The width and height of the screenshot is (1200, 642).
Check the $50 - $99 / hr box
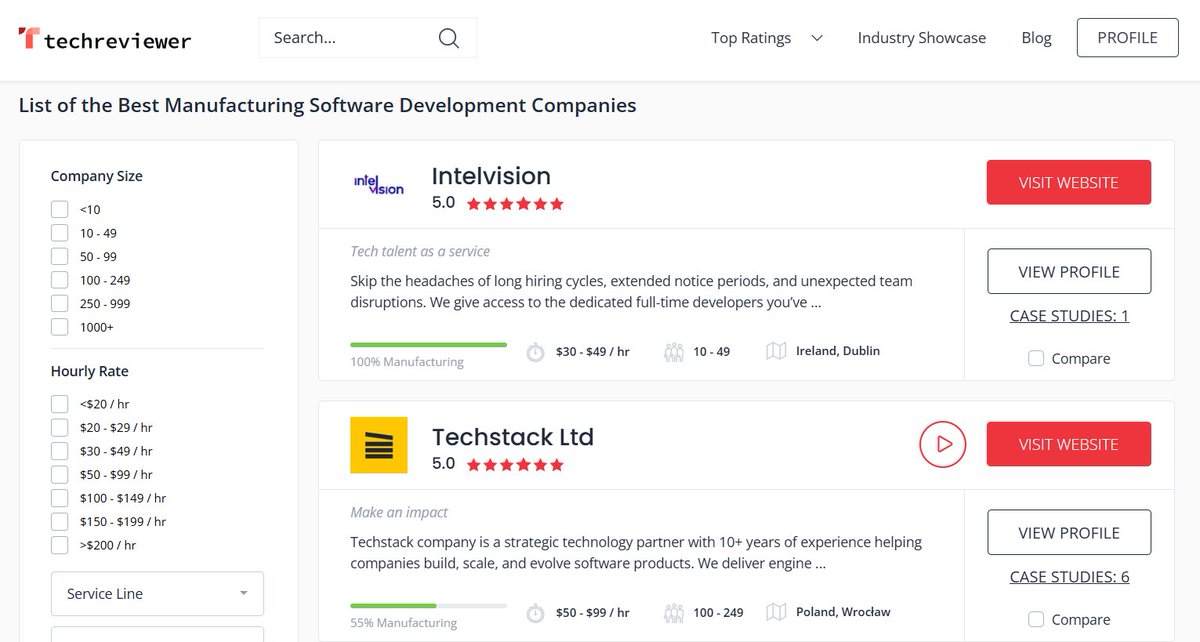click(60, 474)
